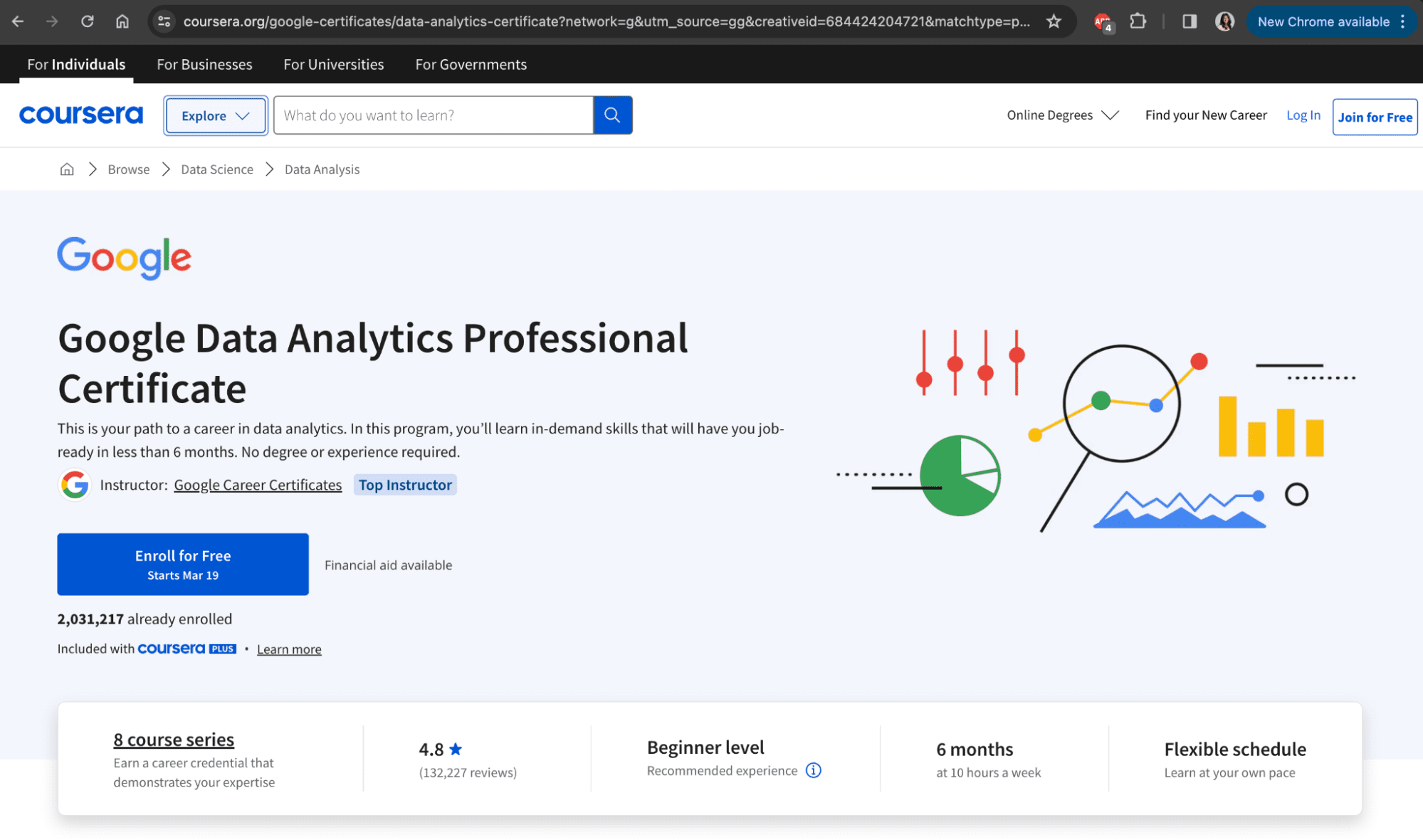Click 'Learn at your own pace' text
The image size is (1423, 840).
click(1229, 772)
